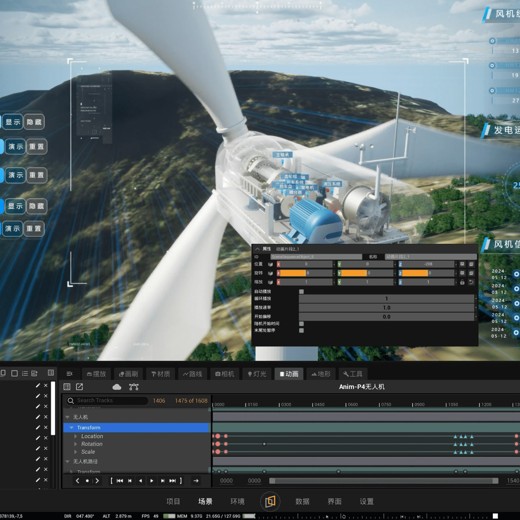Image resolution: width=520 pixels, height=520 pixels.
Task: Click the top 重置 reset button
Action: 36,146
